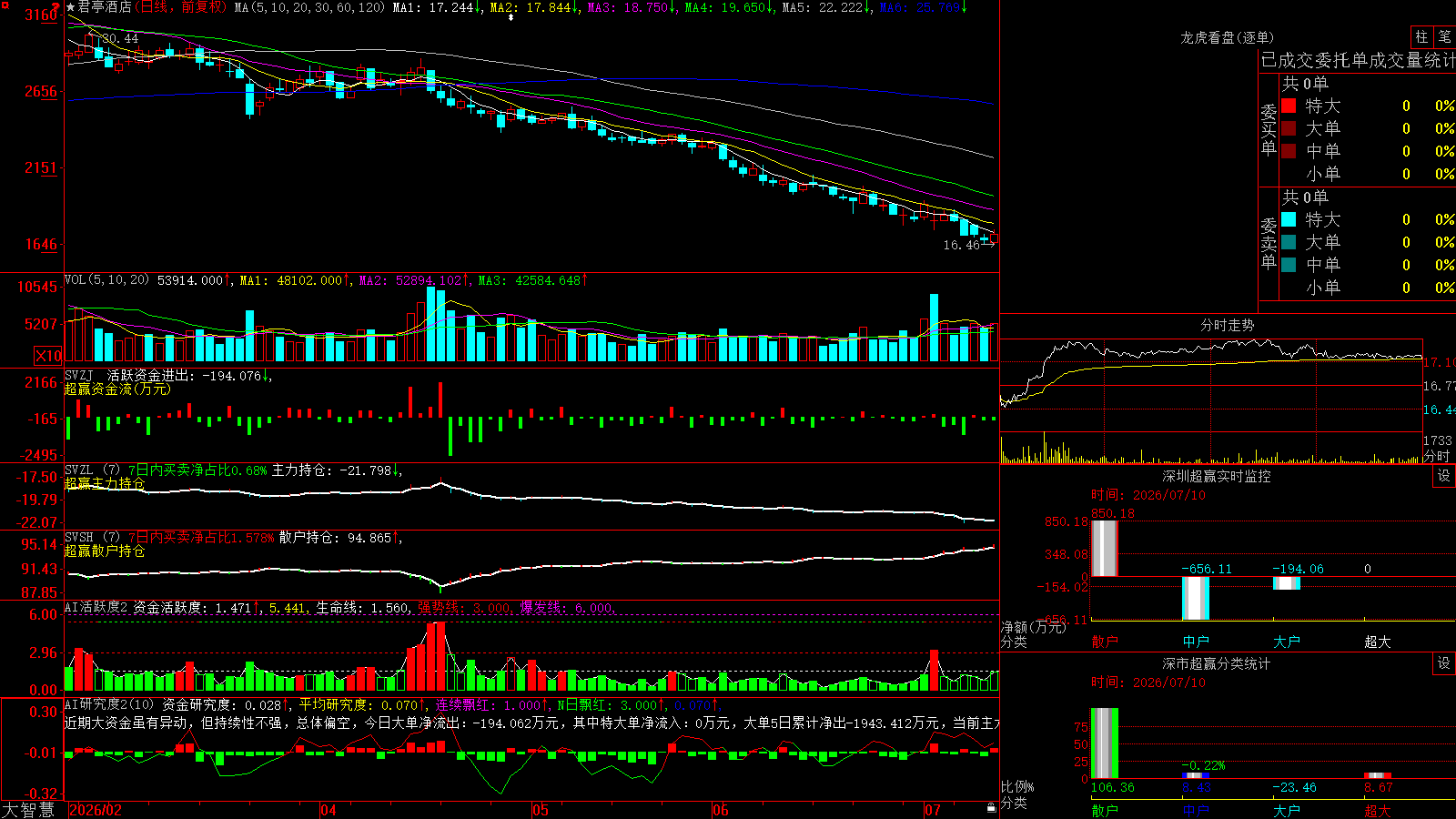Click the 深圳超赢实时监控 panel title
The width and height of the screenshot is (1456, 819).
[x=1217, y=476]
